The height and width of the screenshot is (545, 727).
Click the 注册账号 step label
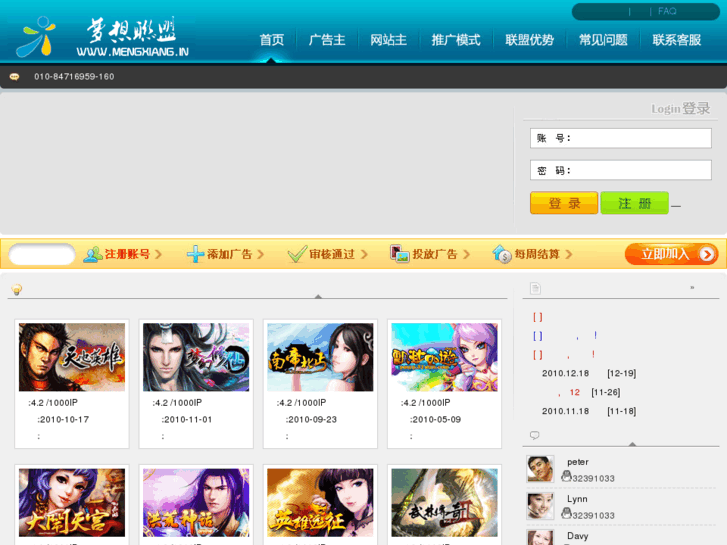click(x=128, y=254)
